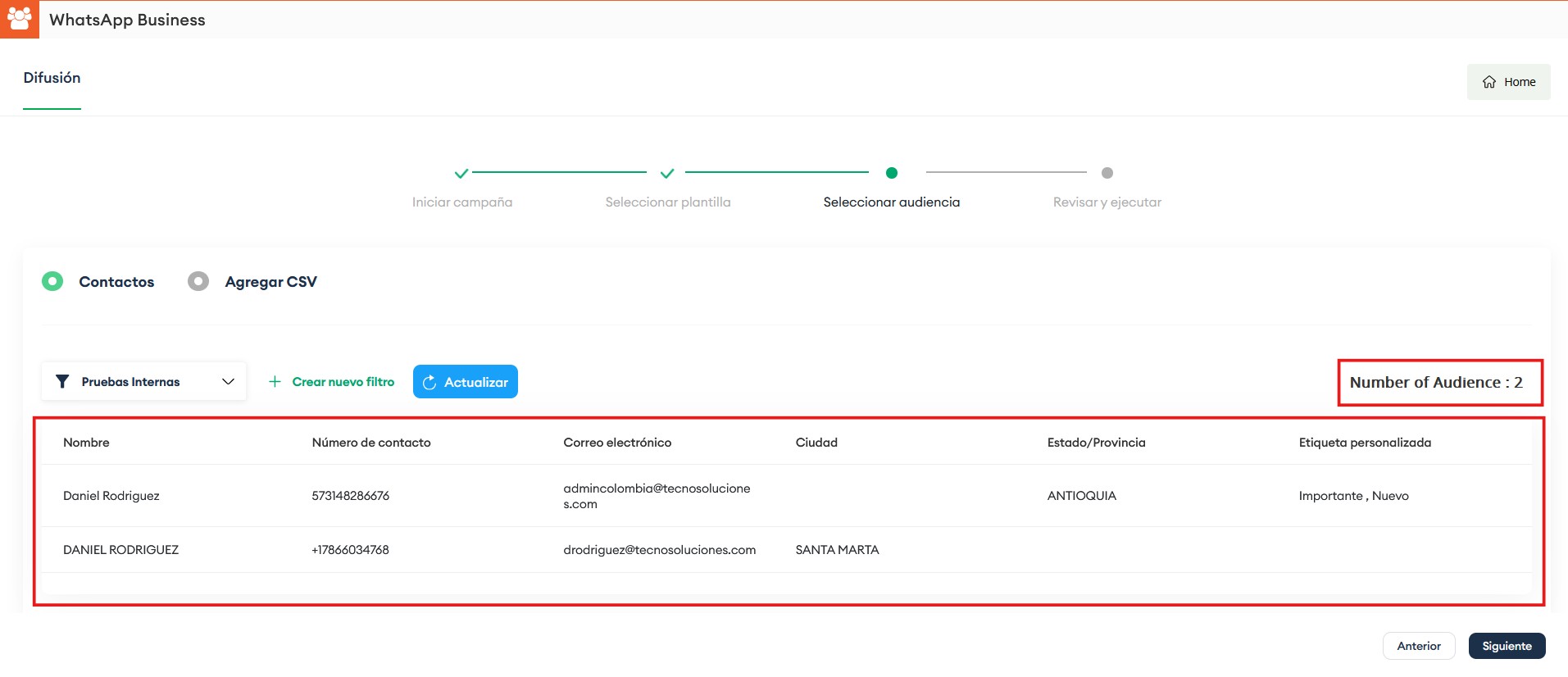The width and height of the screenshot is (1568, 677).
Task: Click the Seleccionar plantilla checkmark step
Action: 667,173
